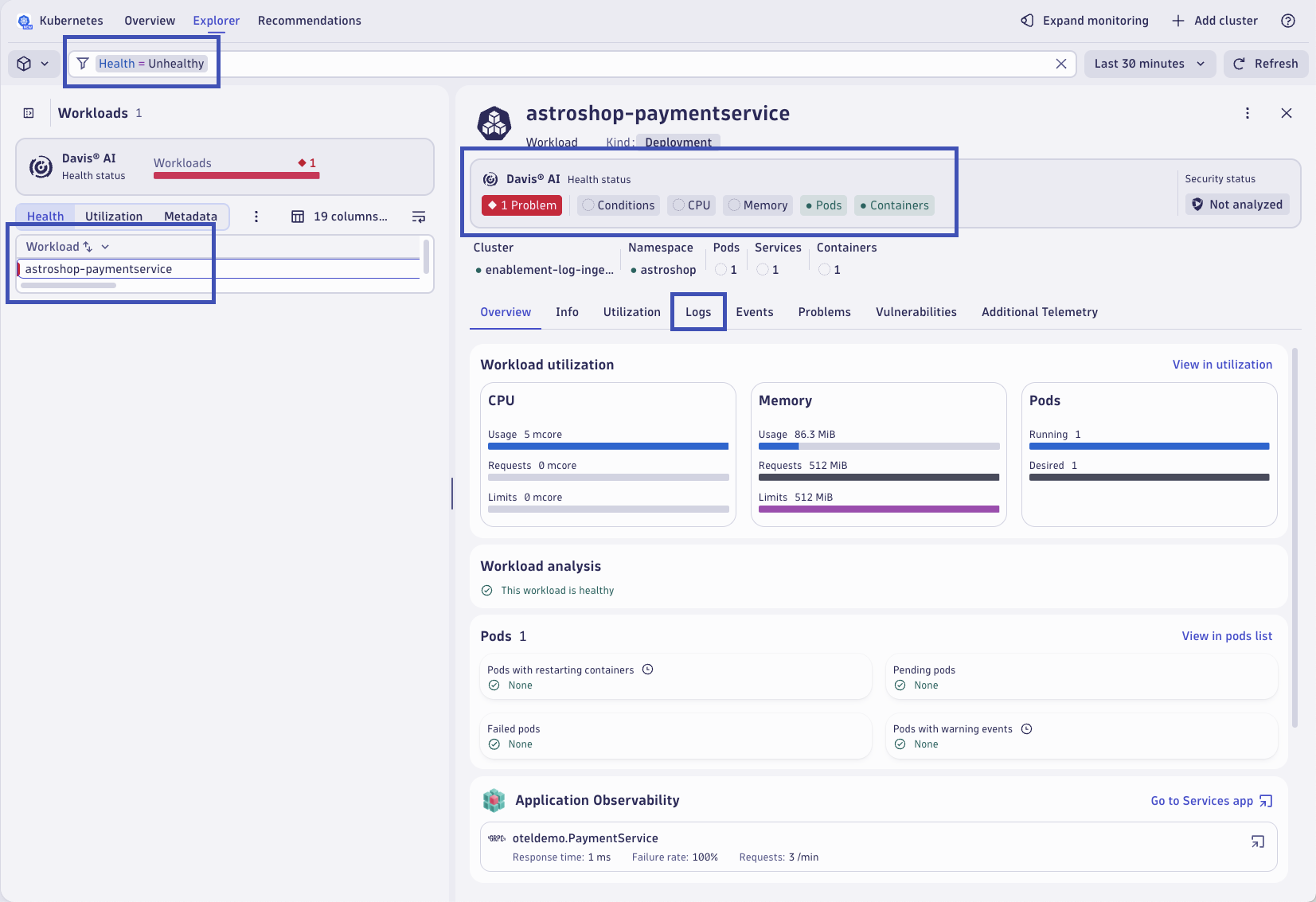Screen dimensions: 1316x902
Task: Open the Problems tab
Action: pyautogui.click(x=825, y=312)
